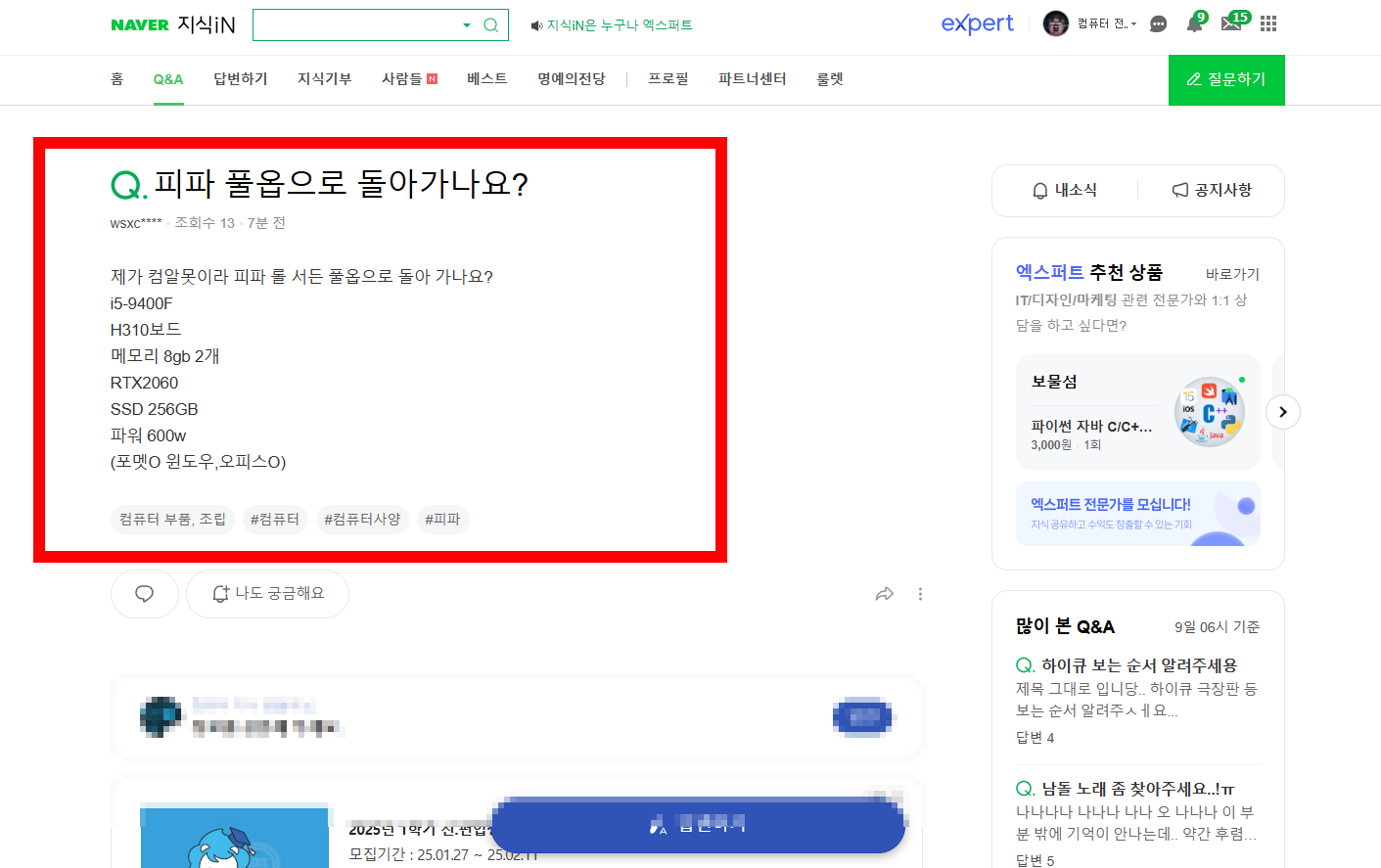Open the 명예의전당 tab
Image resolution: width=1381 pixels, height=868 pixels.
coord(572,79)
